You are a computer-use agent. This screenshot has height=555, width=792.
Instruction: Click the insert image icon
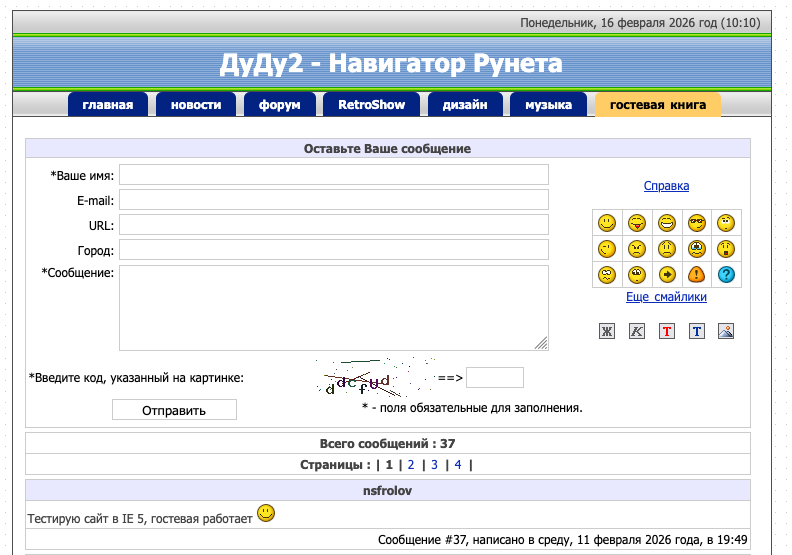[726, 331]
